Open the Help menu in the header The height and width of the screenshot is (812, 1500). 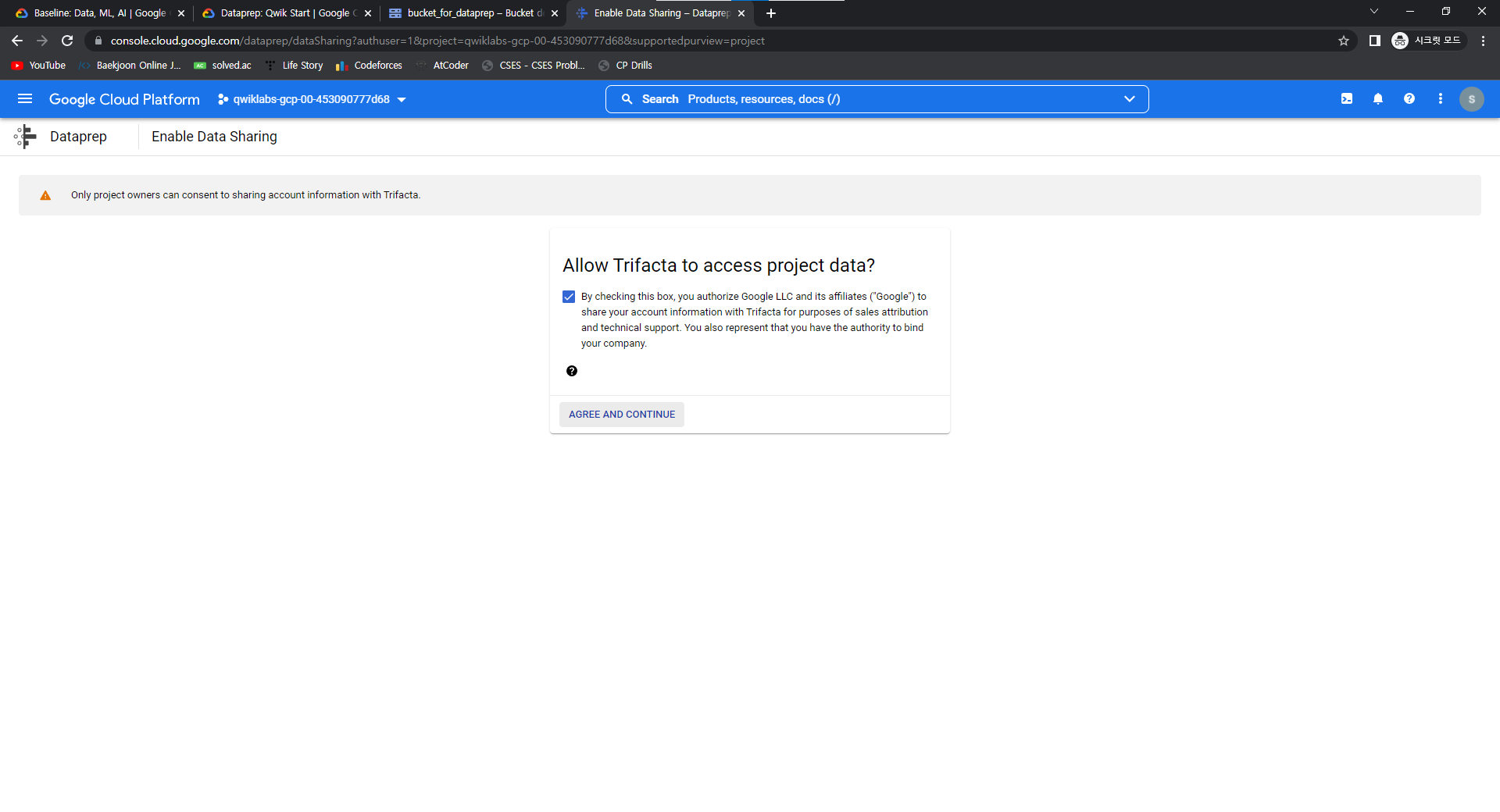click(x=1409, y=99)
